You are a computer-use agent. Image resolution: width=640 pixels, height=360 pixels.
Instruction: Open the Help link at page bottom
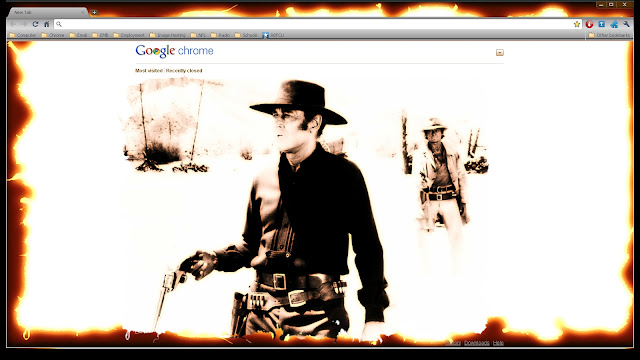point(498,343)
